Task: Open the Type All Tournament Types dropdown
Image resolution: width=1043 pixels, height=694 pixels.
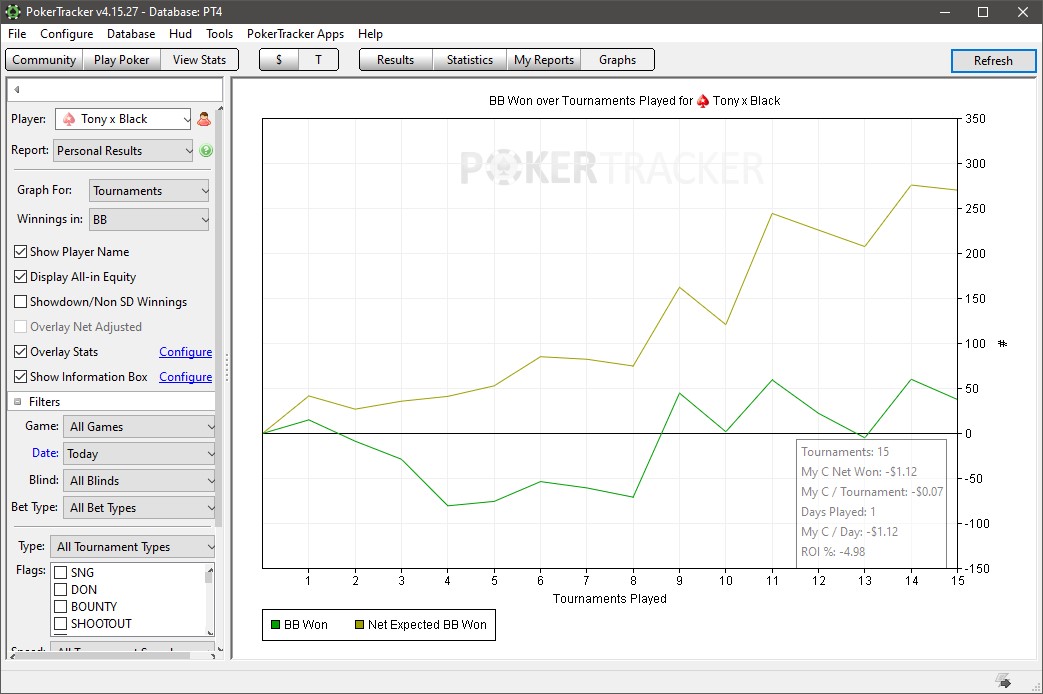Action: pos(134,547)
